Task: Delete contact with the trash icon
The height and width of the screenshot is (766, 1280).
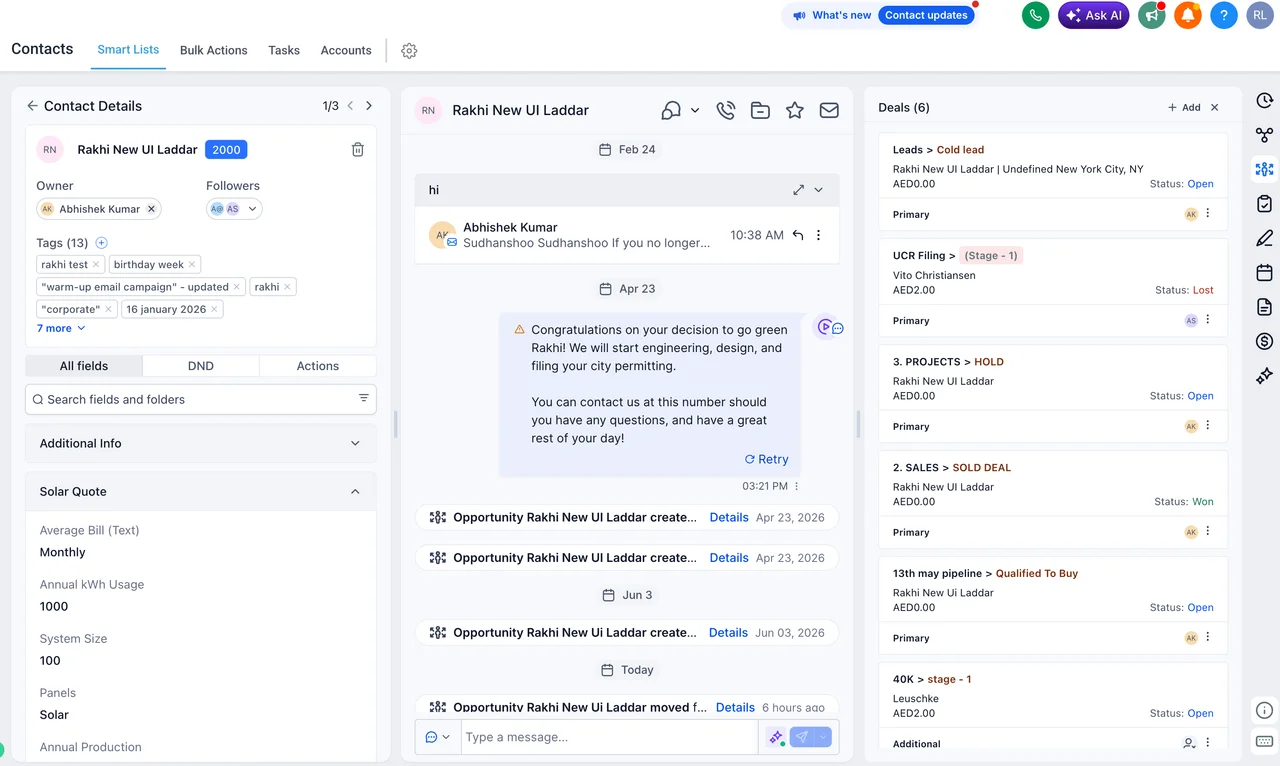Action: pyautogui.click(x=357, y=149)
